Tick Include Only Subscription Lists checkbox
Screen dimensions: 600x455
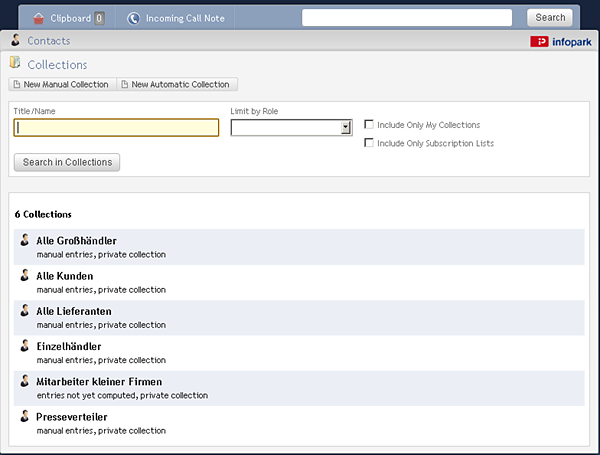pyautogui.click(x=369, y=143)
